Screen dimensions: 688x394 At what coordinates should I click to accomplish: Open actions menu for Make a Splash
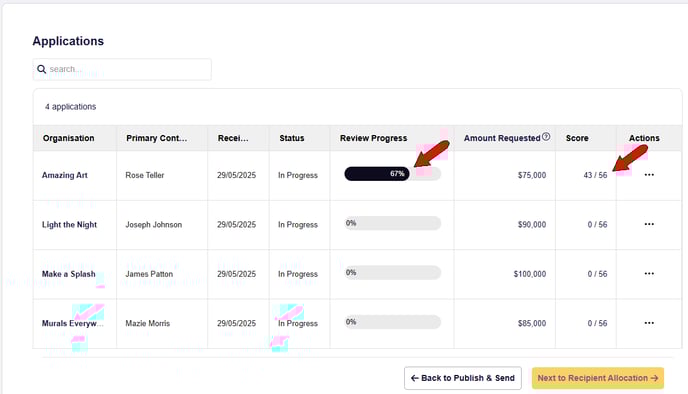click(649, 273)
